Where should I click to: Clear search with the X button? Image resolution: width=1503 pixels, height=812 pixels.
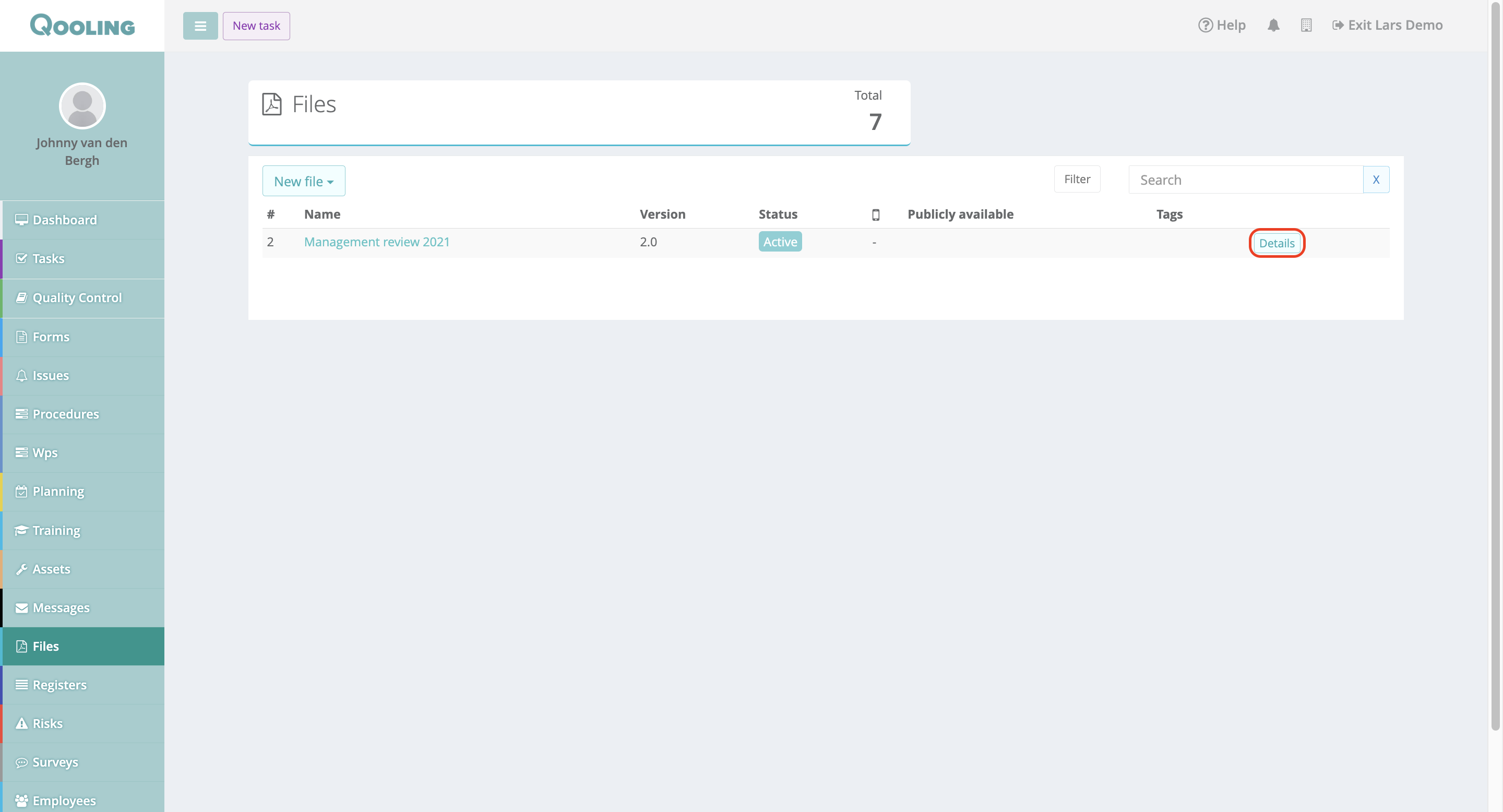click(1375, 179)
